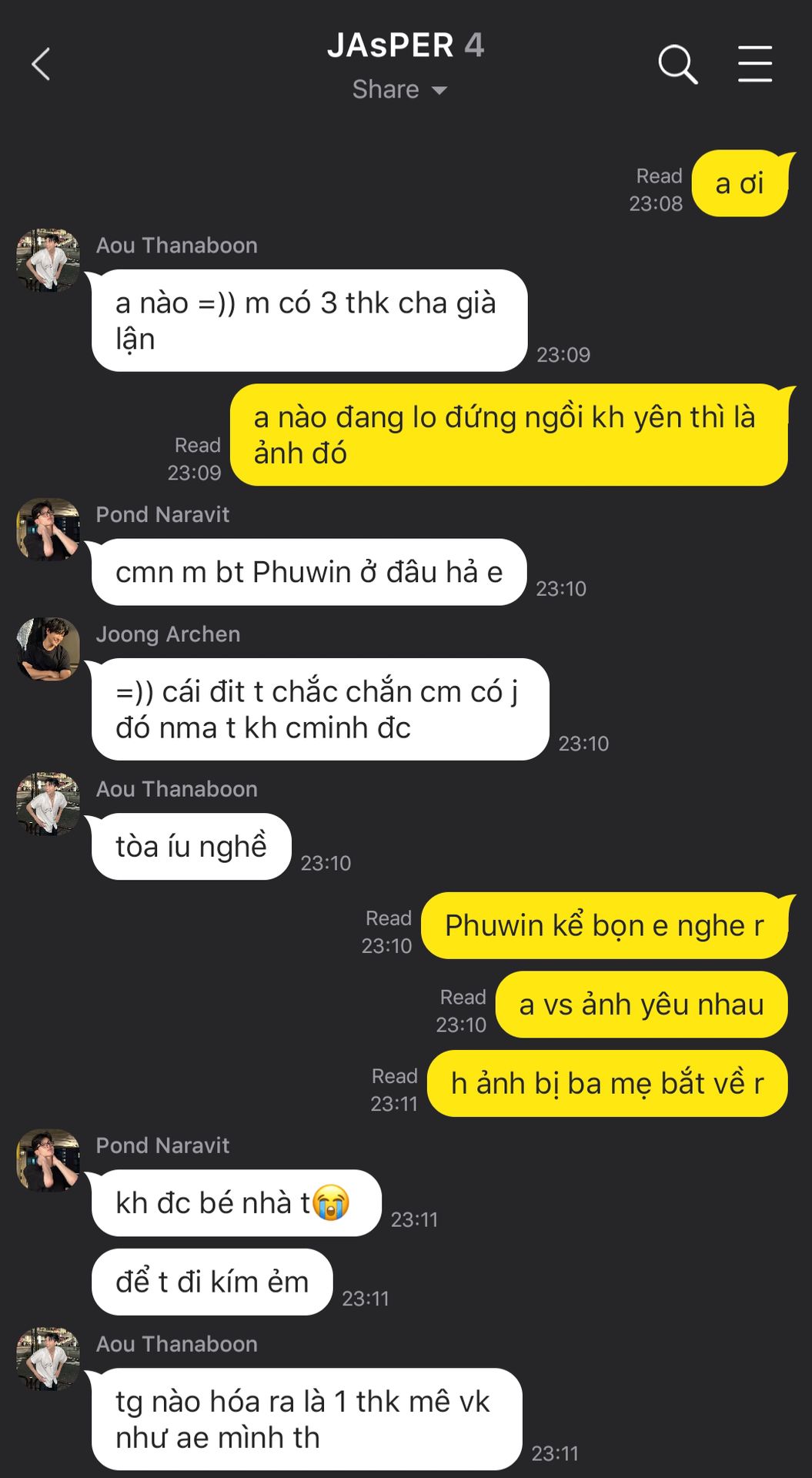The width and height of the screenshot is (812, 1478).
Task: Open Pond Naravit's avatar beside 'cmn m bt Phuwin' message
Action: [48, 530]
